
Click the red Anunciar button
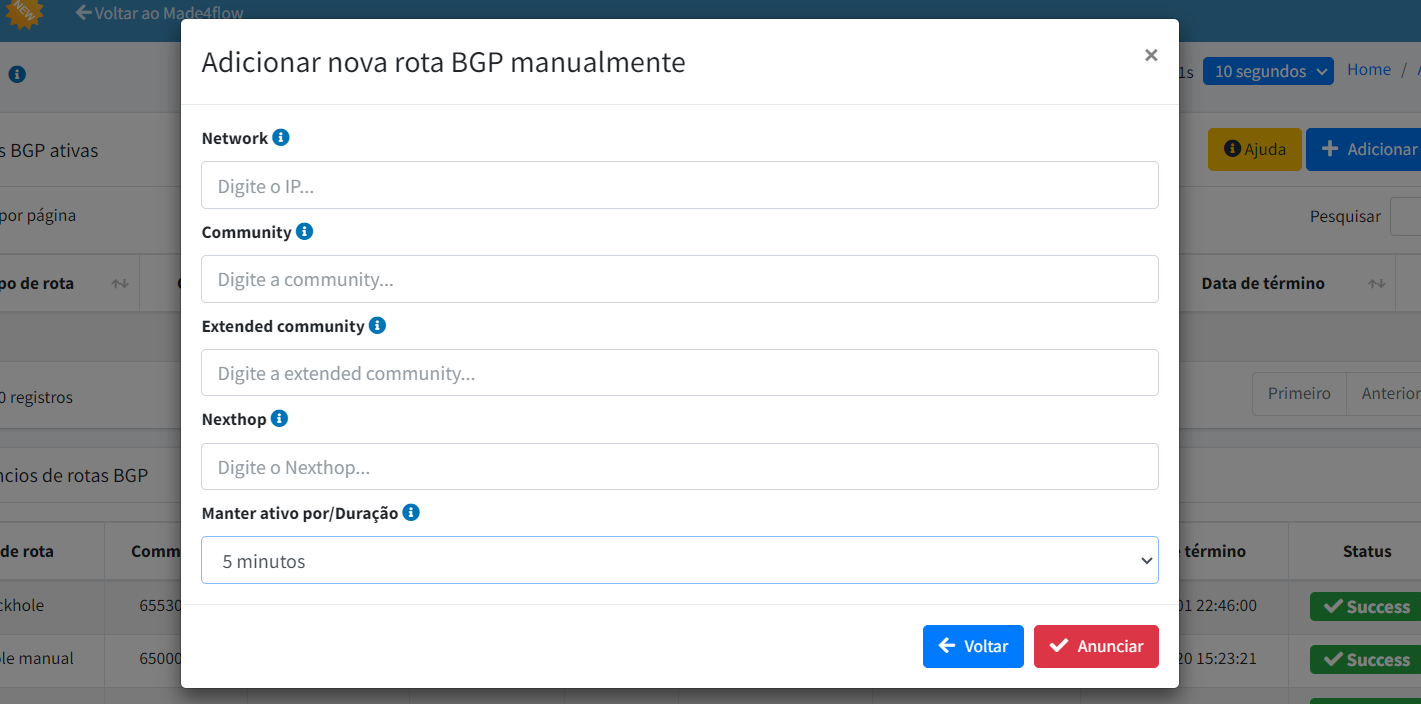[x=1096, y=646]
